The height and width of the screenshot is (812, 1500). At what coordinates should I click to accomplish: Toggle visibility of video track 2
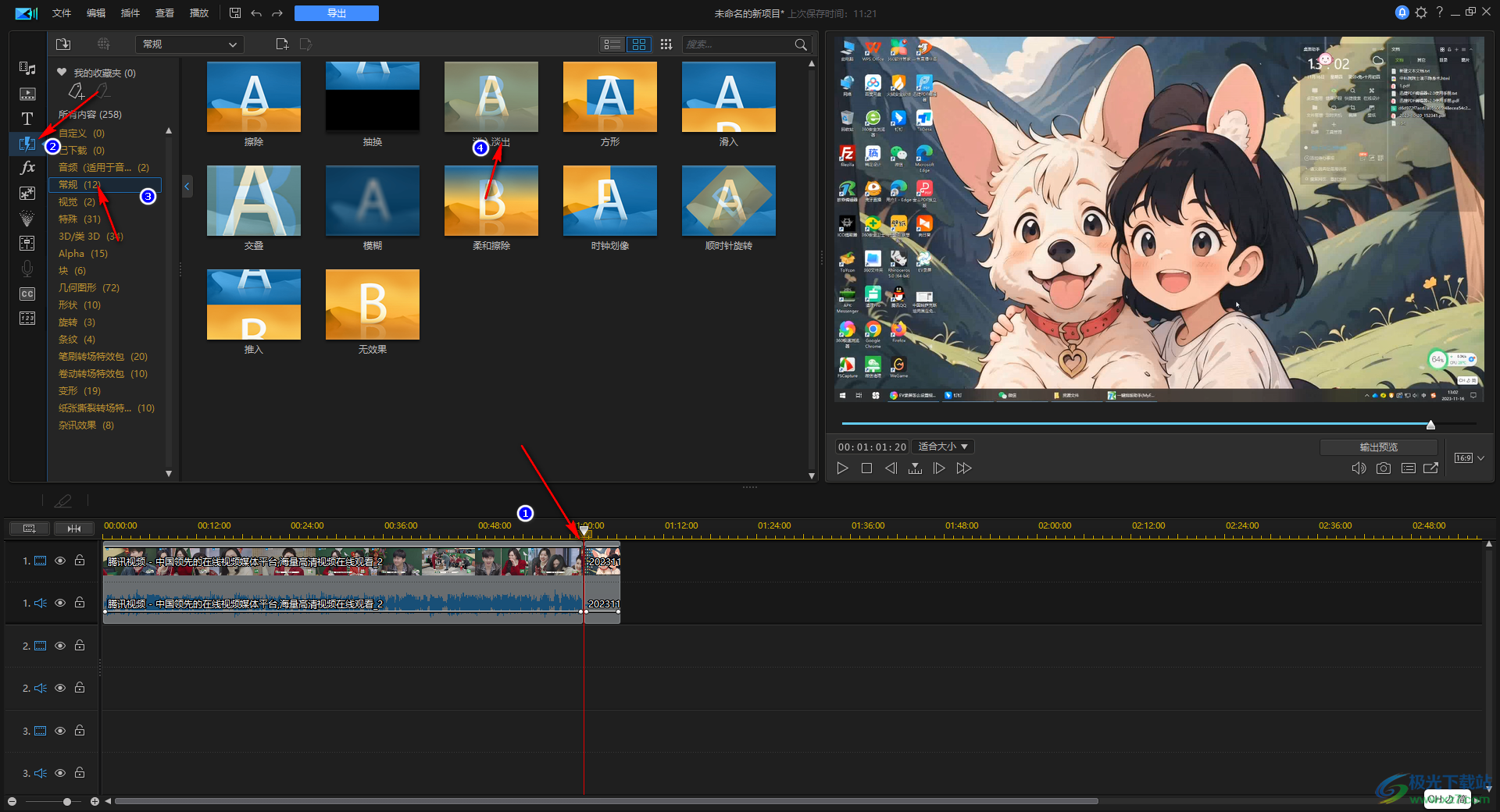[60, 646]
